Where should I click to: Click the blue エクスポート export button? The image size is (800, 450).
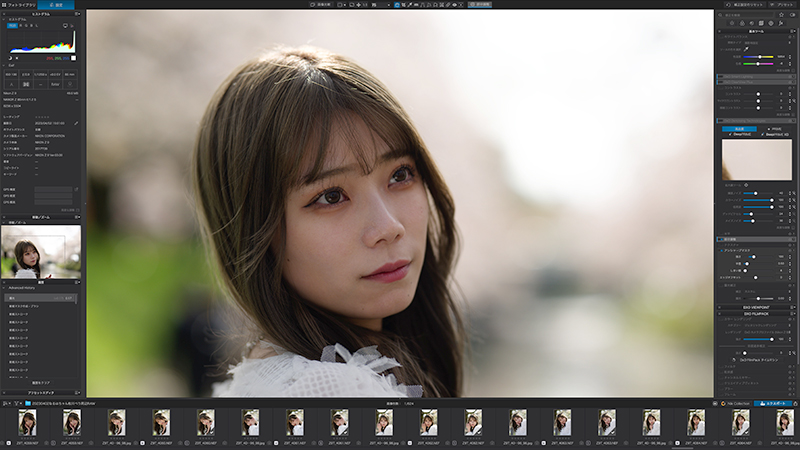click(773, 403)
